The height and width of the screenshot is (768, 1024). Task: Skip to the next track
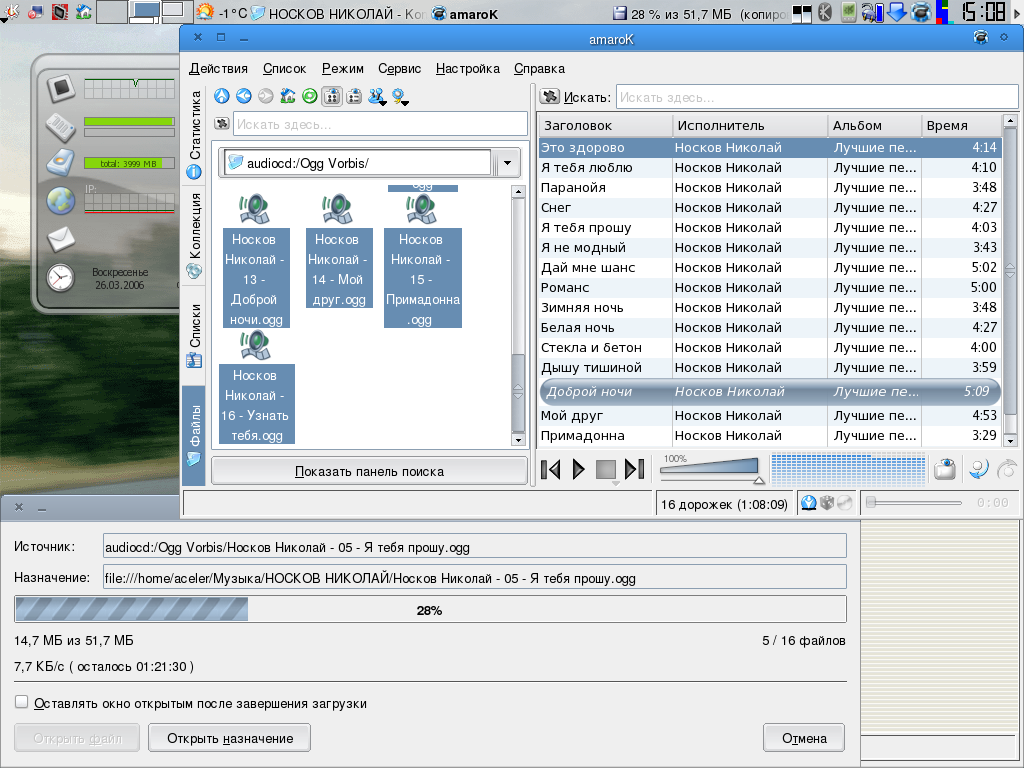point(634,469)
